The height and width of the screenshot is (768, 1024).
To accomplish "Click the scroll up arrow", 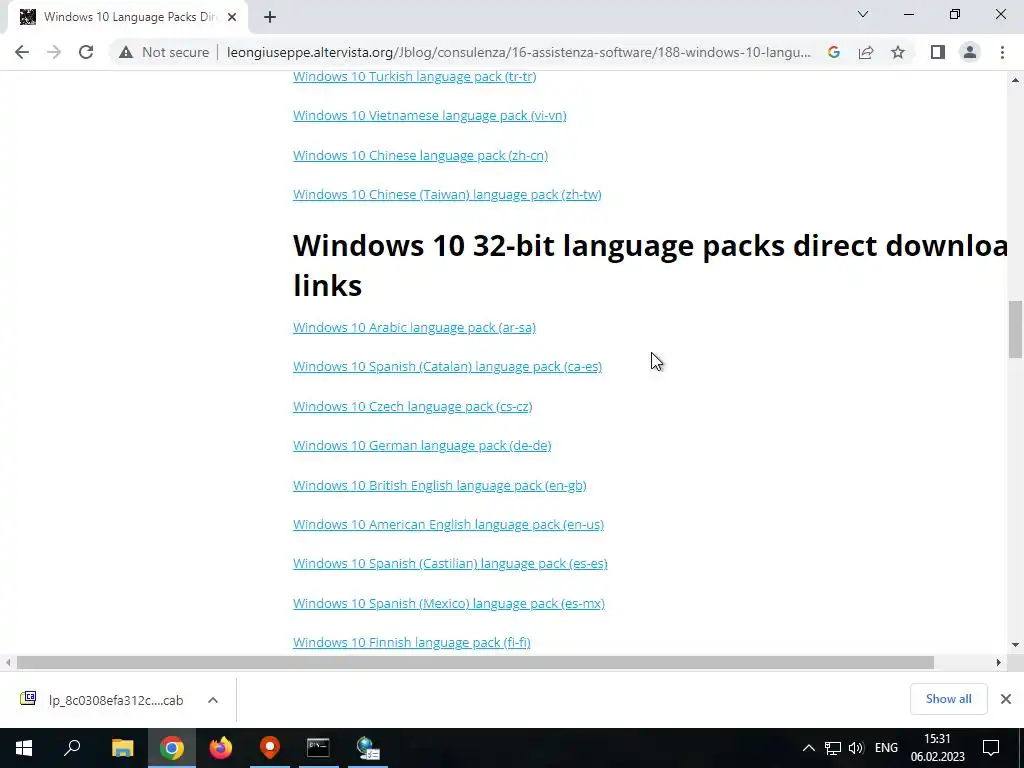I will coord(1015,80).
